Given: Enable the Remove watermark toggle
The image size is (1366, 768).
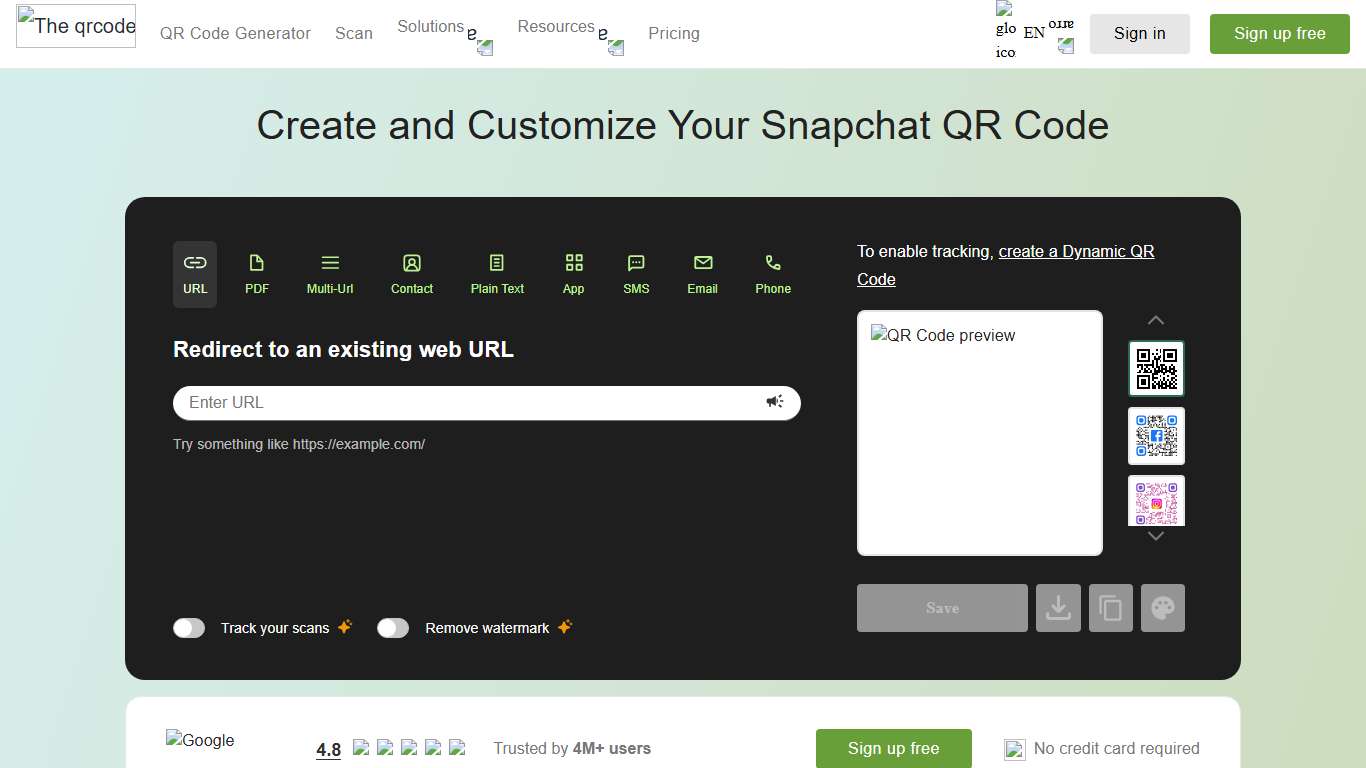Looking at the screenshot, I should tap(393, 627).
